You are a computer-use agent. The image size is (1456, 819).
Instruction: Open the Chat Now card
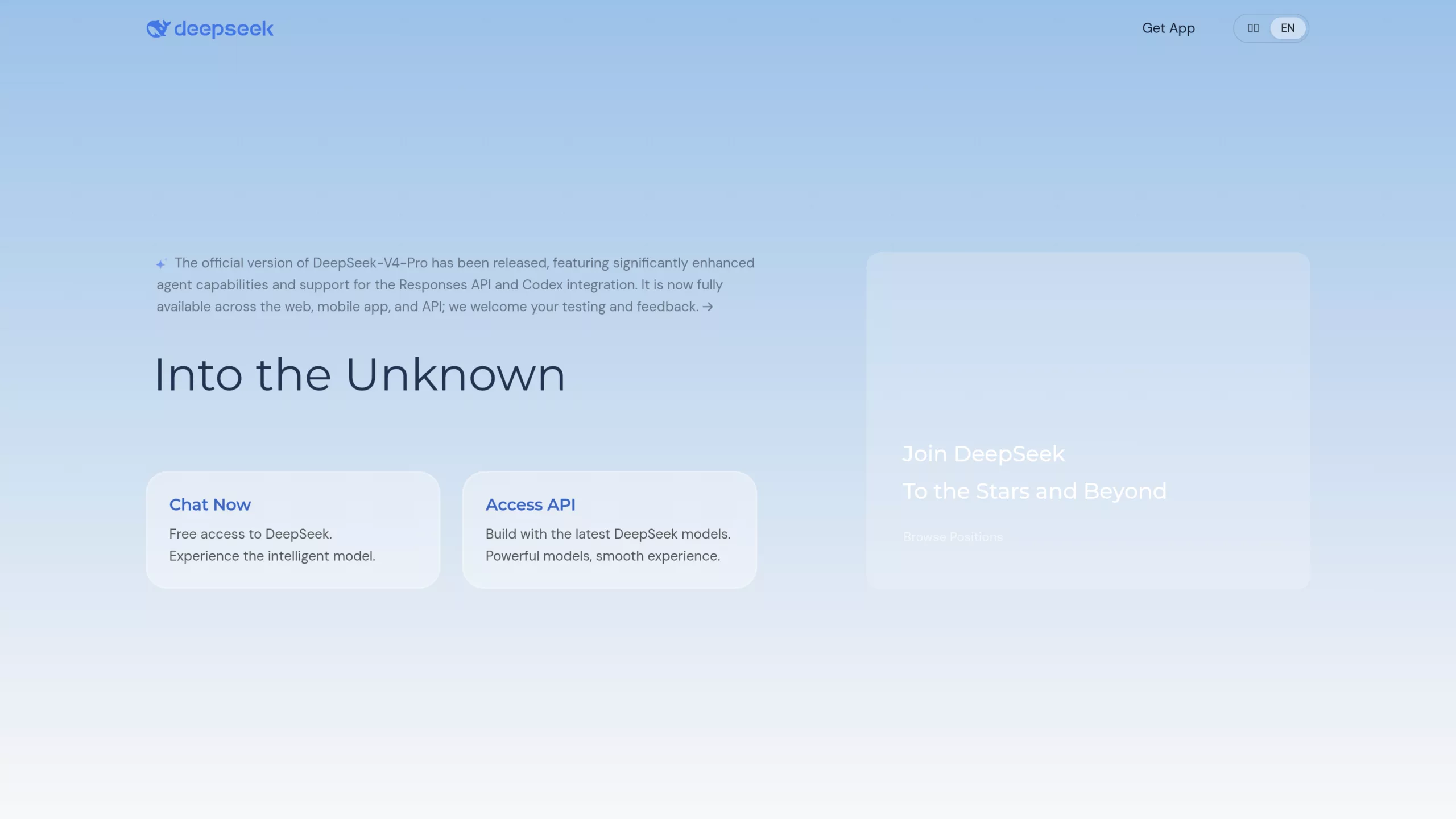click(x=293, y=530)
